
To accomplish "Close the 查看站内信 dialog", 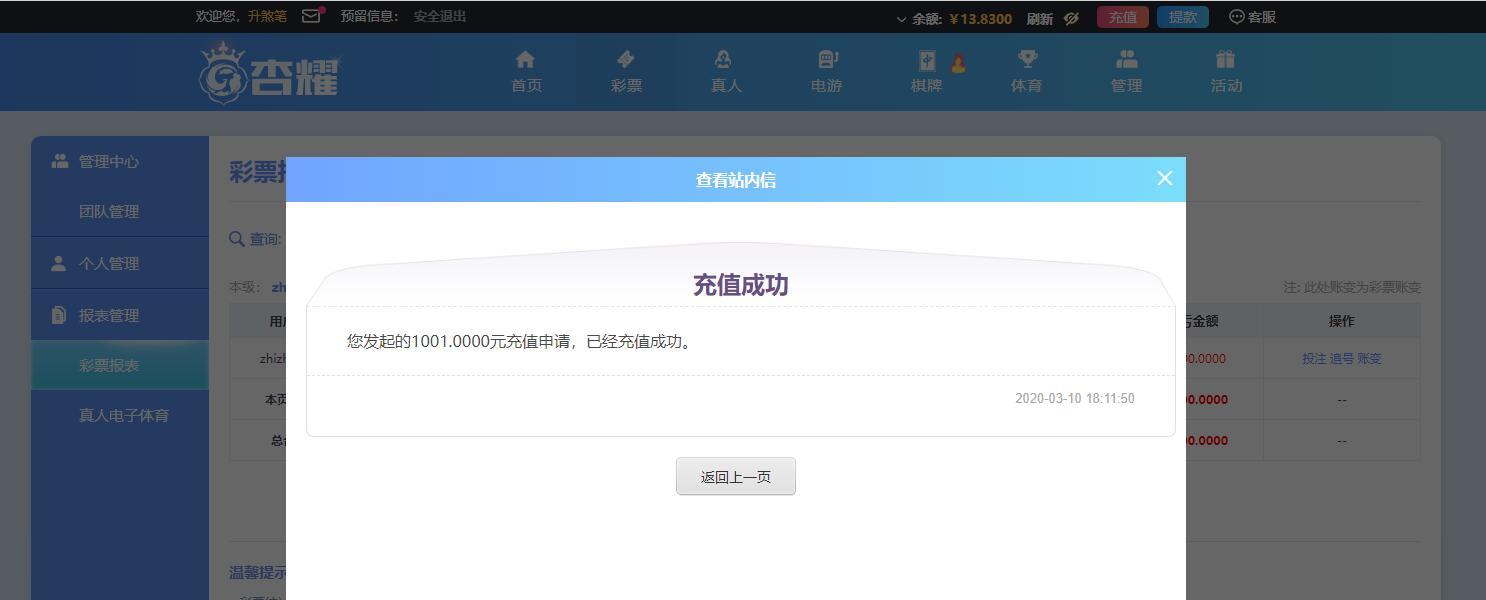I will point(1164,178).
